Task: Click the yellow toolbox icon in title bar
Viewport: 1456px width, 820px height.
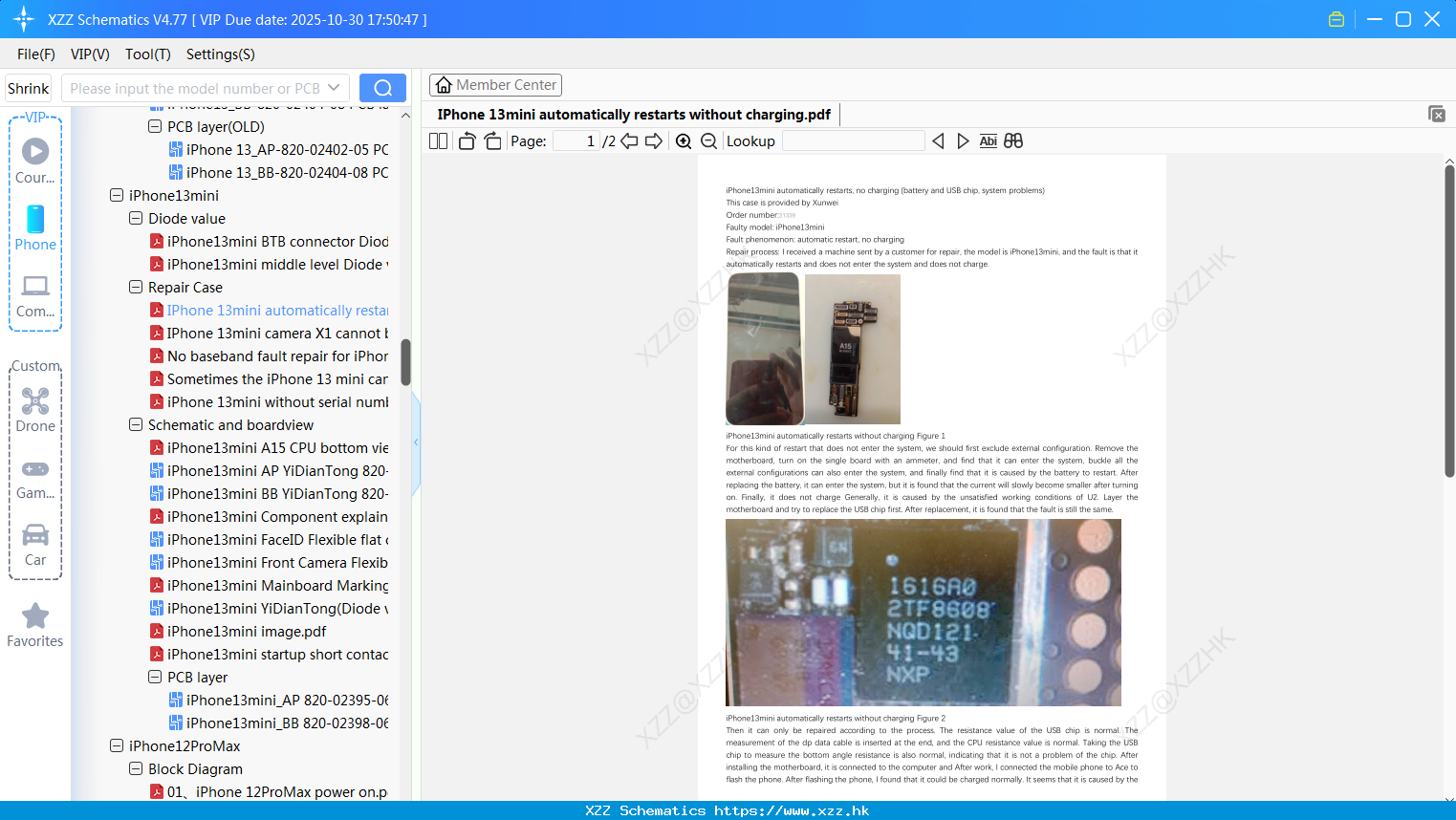Action: [x=1336, y=19]
